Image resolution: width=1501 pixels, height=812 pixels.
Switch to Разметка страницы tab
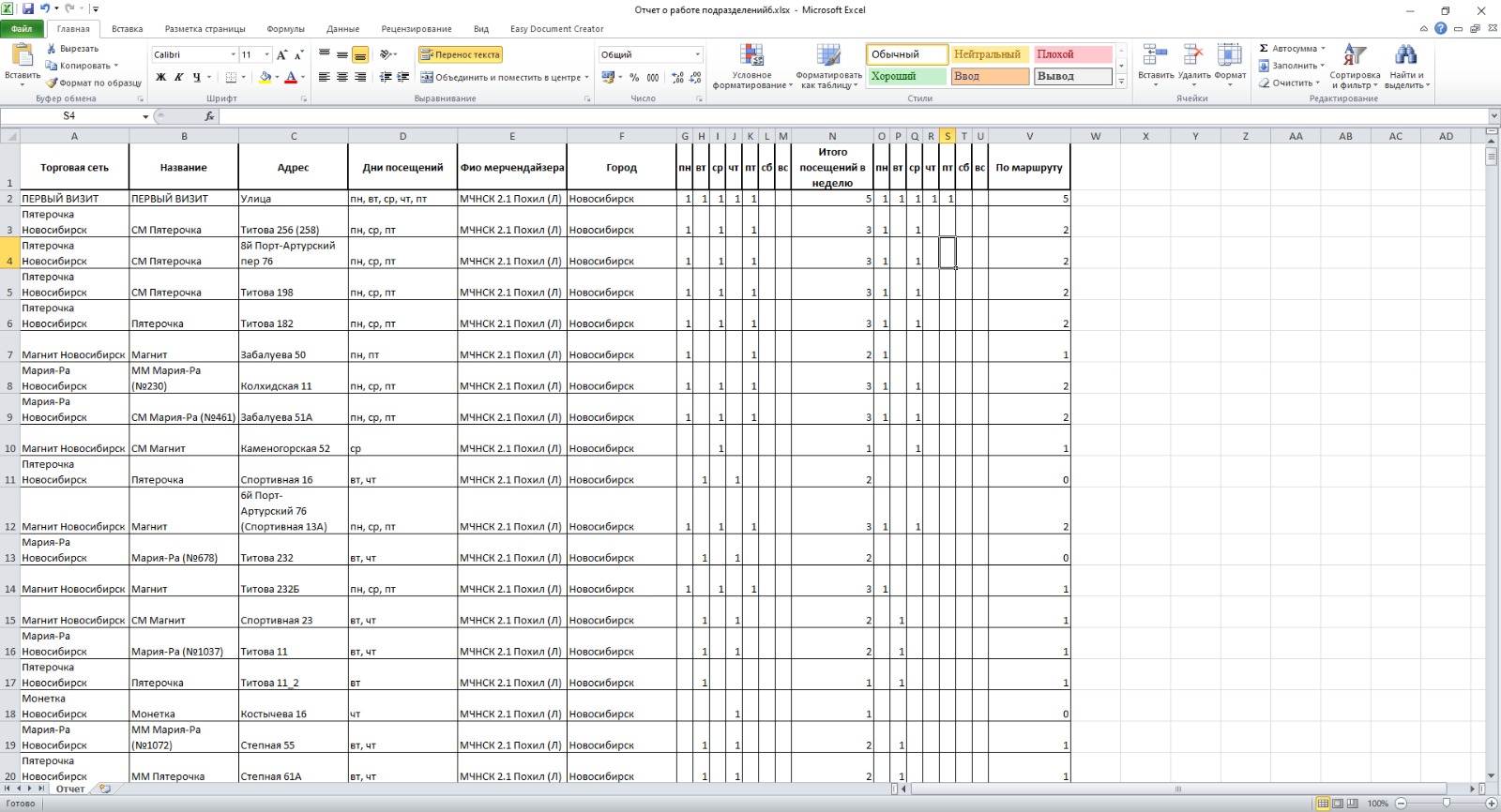[x=205, y=29]
